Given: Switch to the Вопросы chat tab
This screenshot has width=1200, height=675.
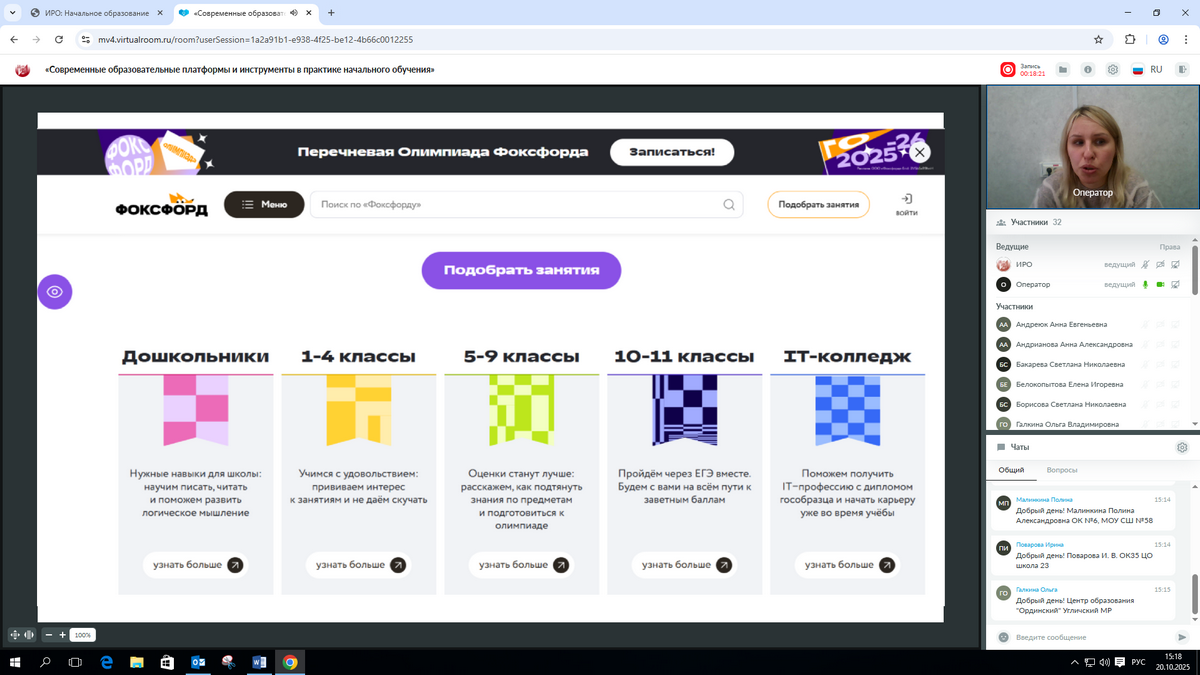Looking at the screenshot, I should coord(1062,470).
